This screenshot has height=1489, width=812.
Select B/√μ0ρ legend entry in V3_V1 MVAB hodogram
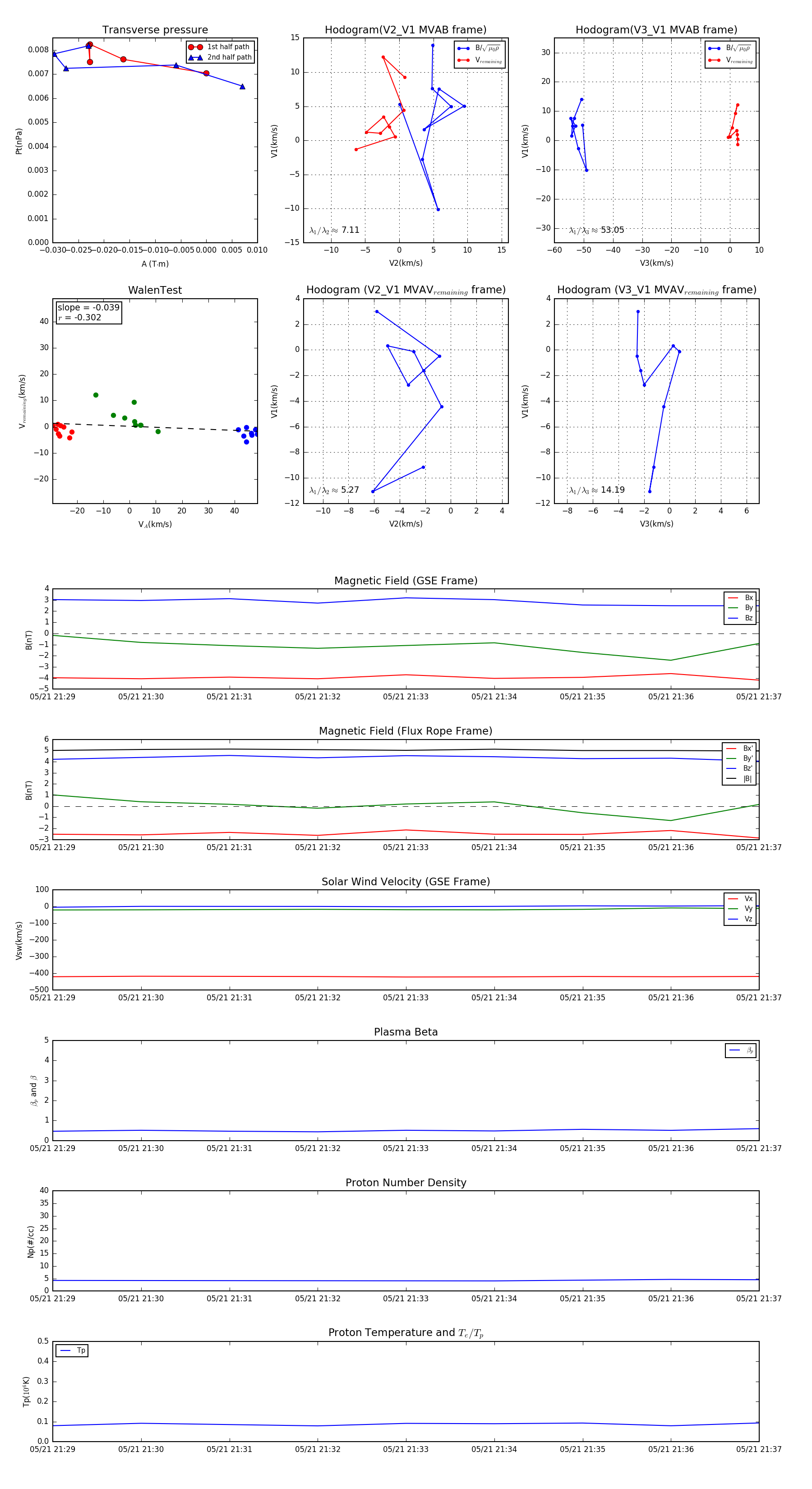tap(730, 49)
